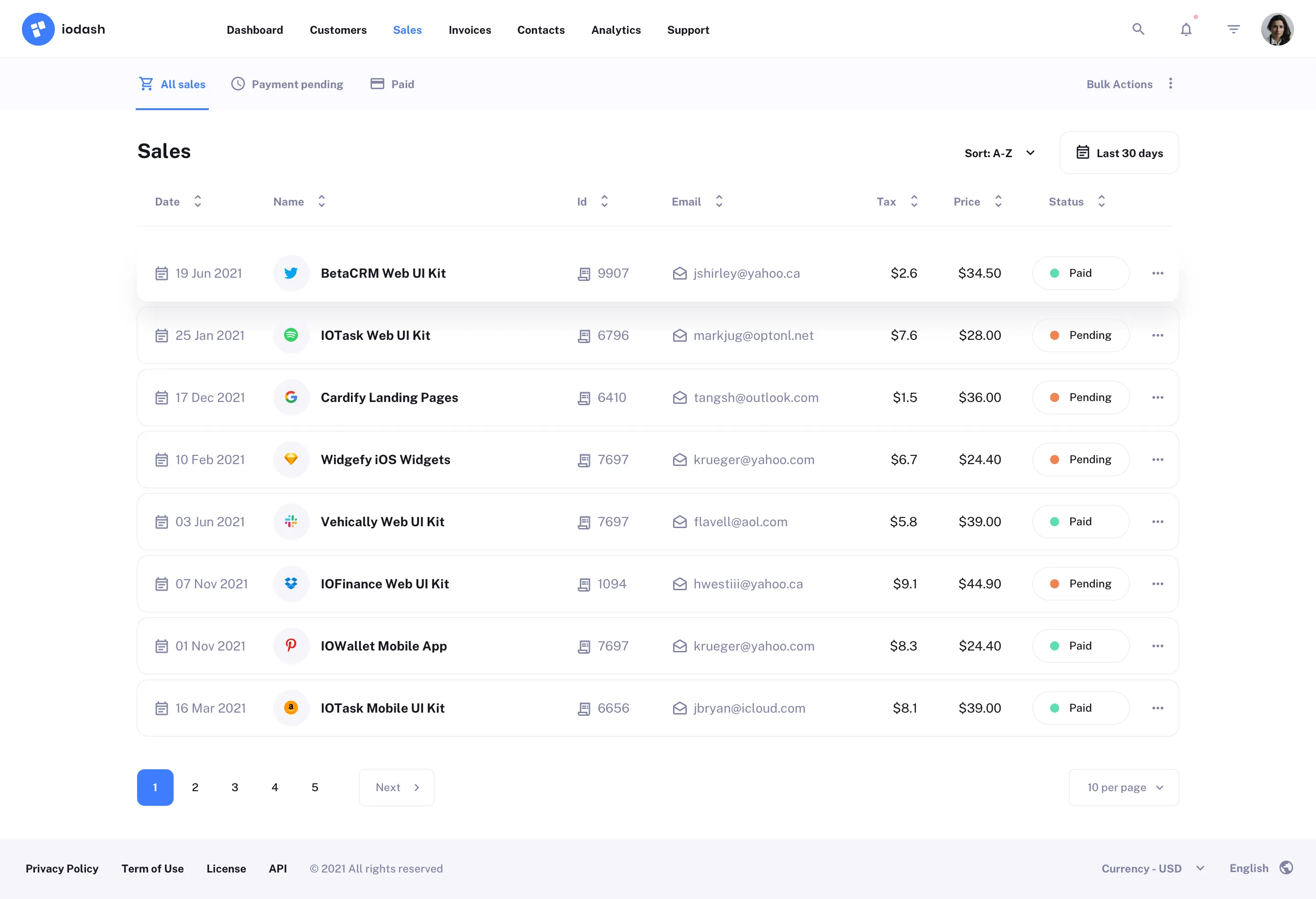Select page 3 in the pagination
The height and width of the screenshot is (899, 1316).
[x=234, y=787]
